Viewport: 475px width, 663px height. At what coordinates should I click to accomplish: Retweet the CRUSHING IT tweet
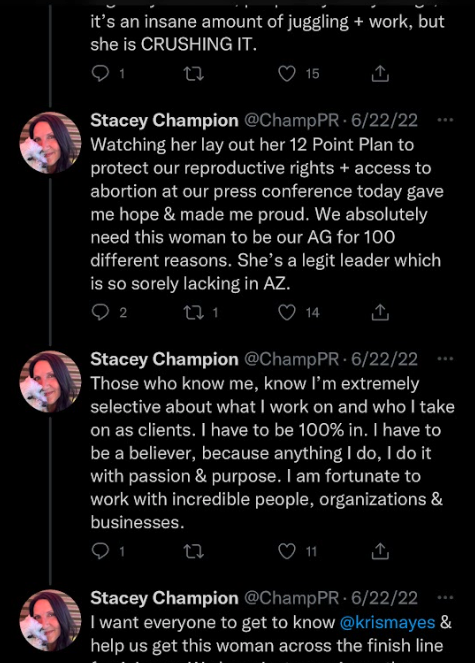pyautogui.click(x=194, y=74)
